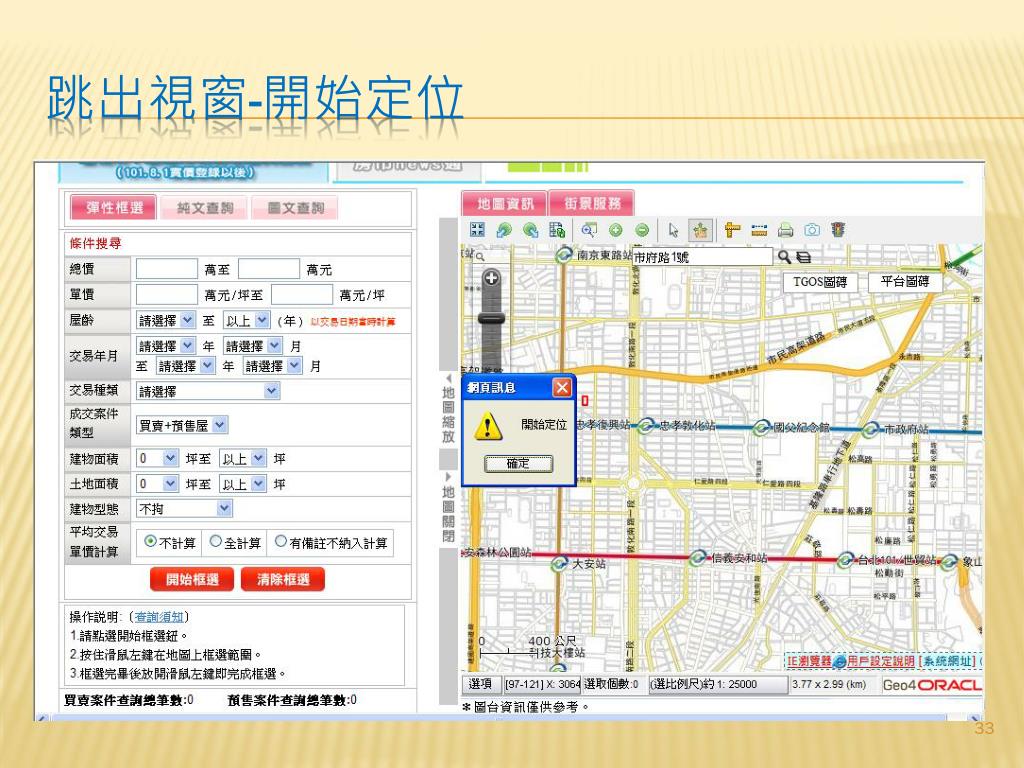
Task: Click the green zoom-in plus icon
Action: coord(616,229)
